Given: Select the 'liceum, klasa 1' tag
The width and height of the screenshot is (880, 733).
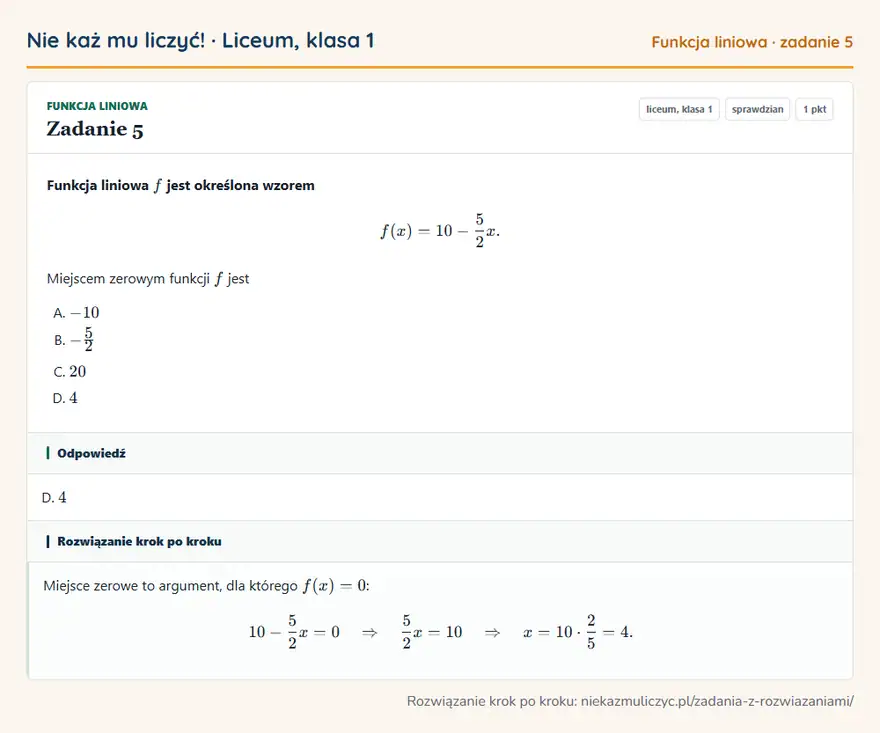Looking at the screenshot, I should pos(679,109).
